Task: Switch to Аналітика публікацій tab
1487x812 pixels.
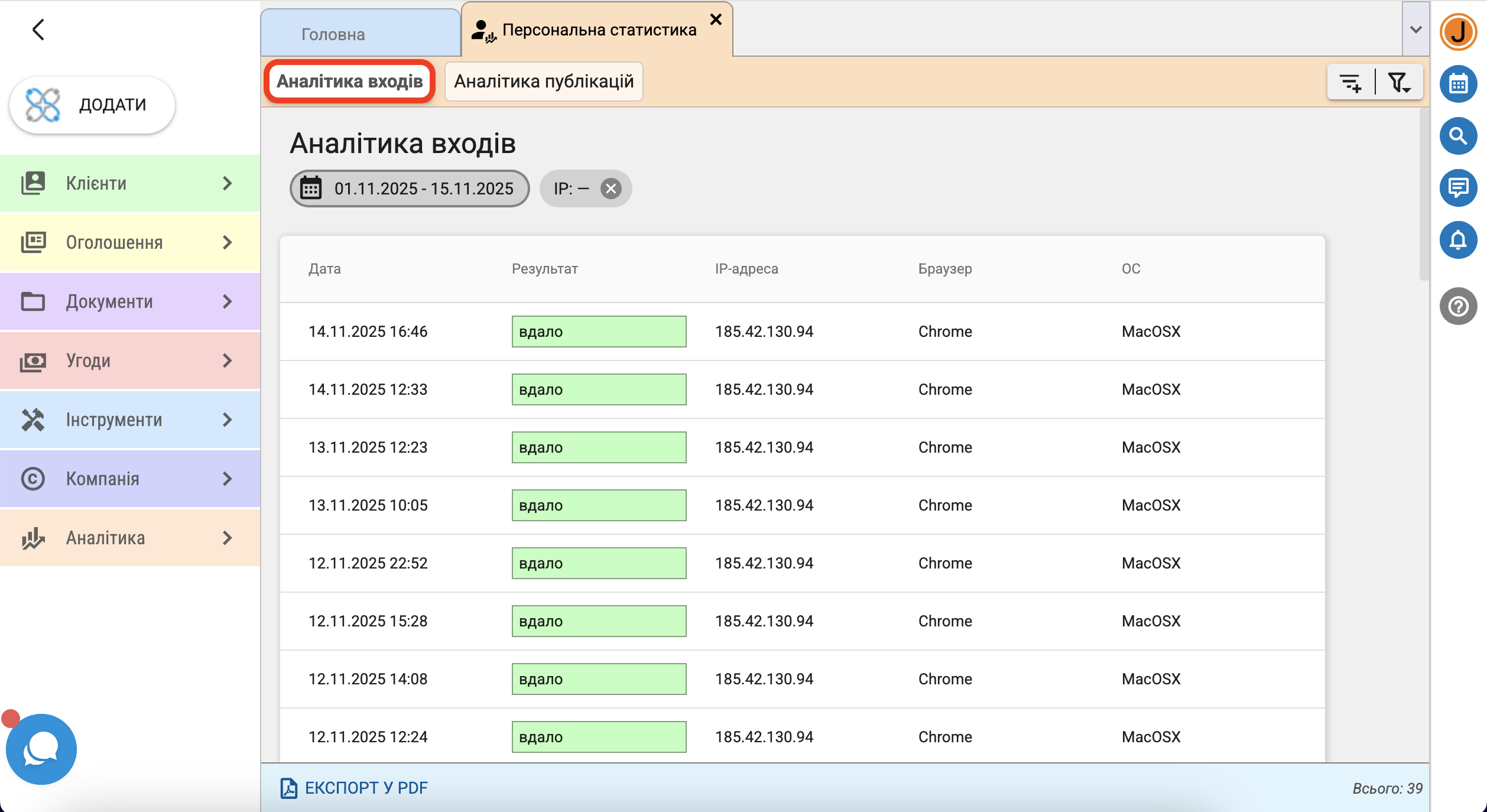Action: click(543, 82)
